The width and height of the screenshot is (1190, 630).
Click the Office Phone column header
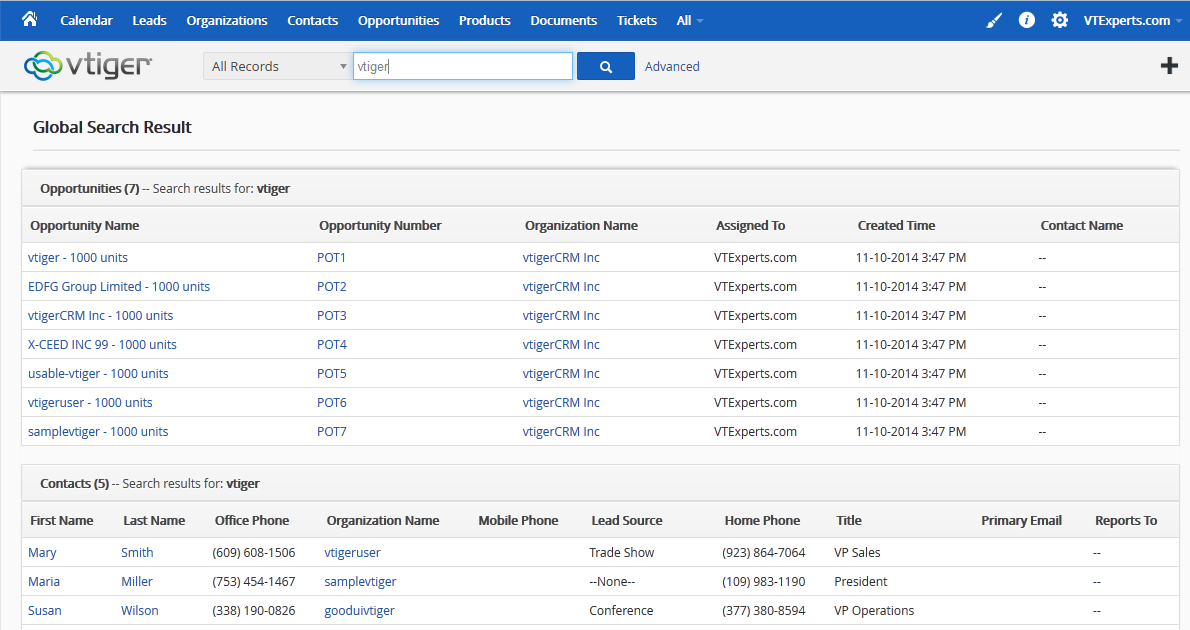(x=252, y=521)
